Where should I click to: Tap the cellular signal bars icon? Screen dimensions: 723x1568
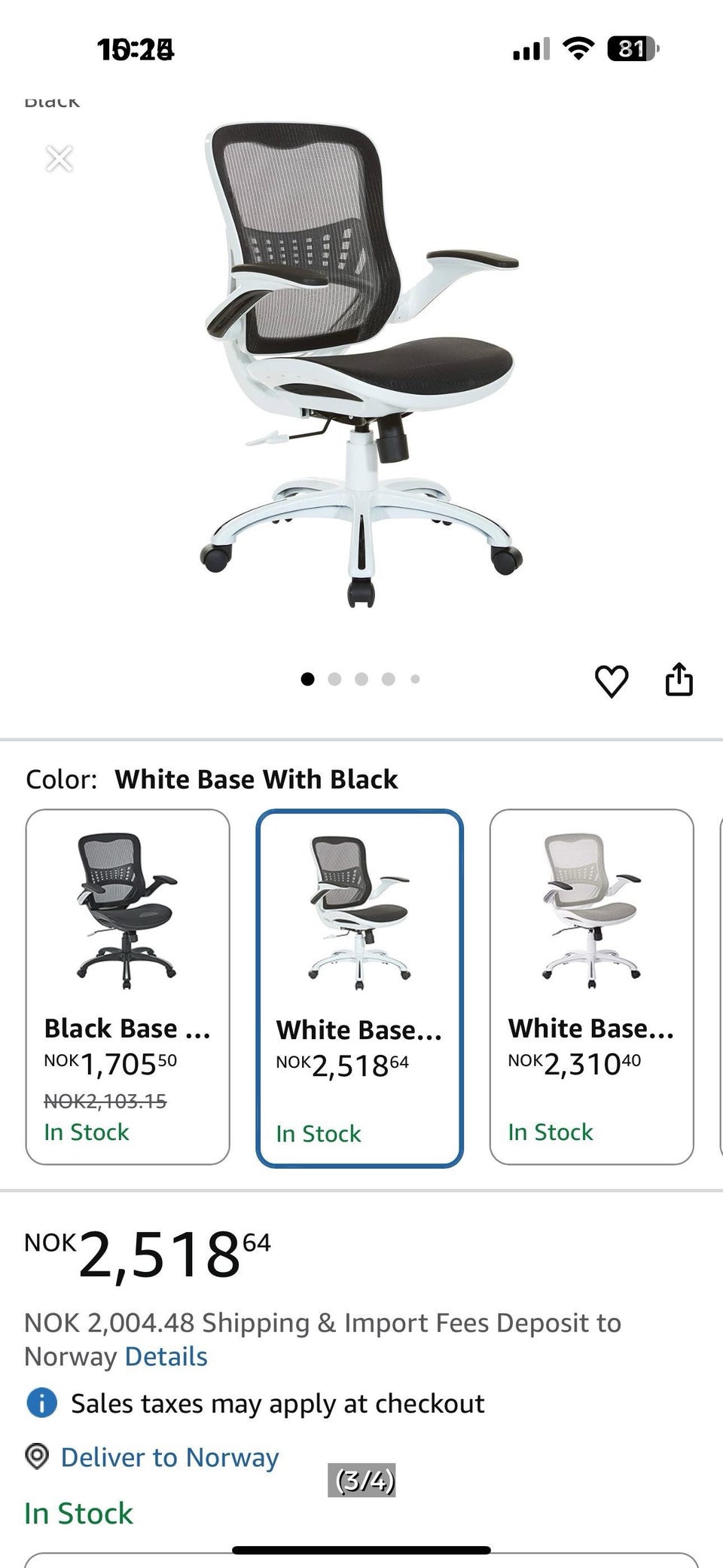pyautogui.click(x=530, y=50)
